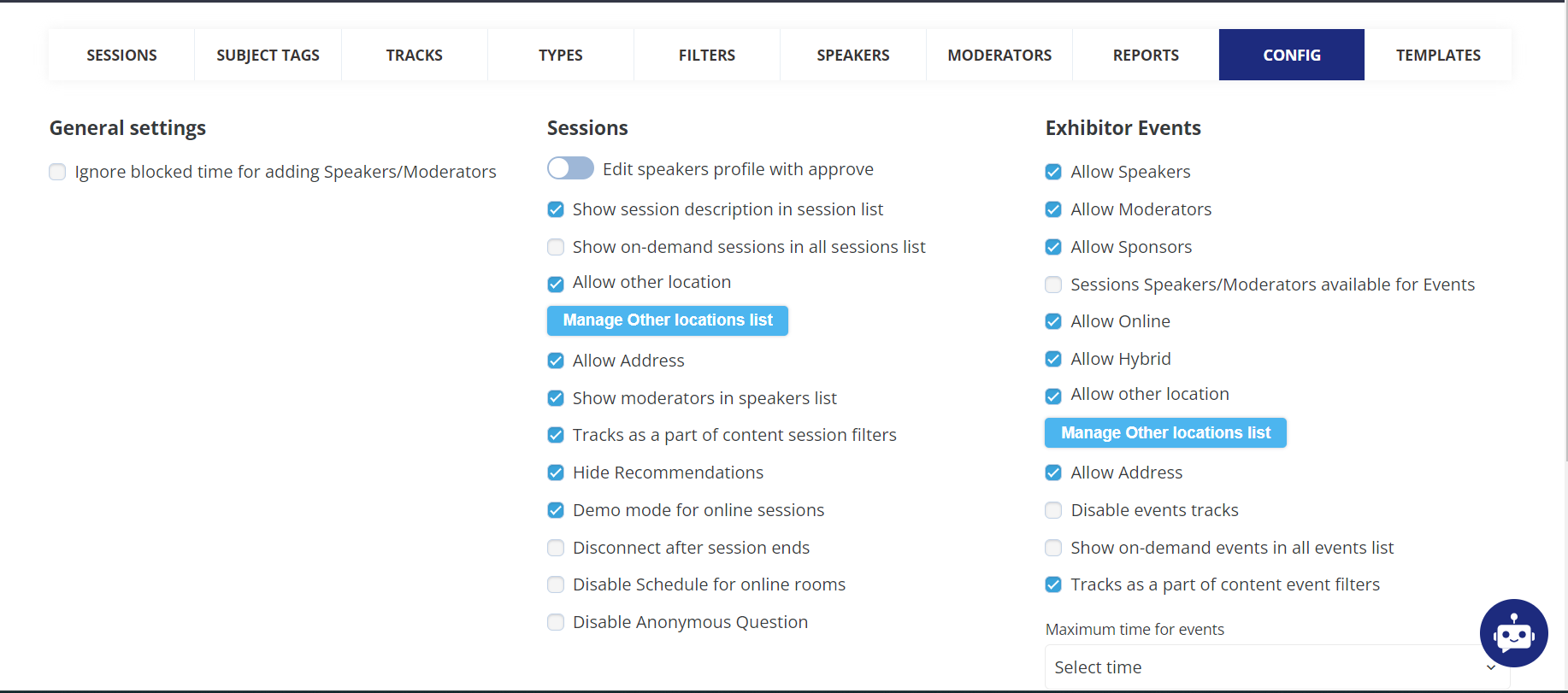Uncheck Show session description in session list

556,209
